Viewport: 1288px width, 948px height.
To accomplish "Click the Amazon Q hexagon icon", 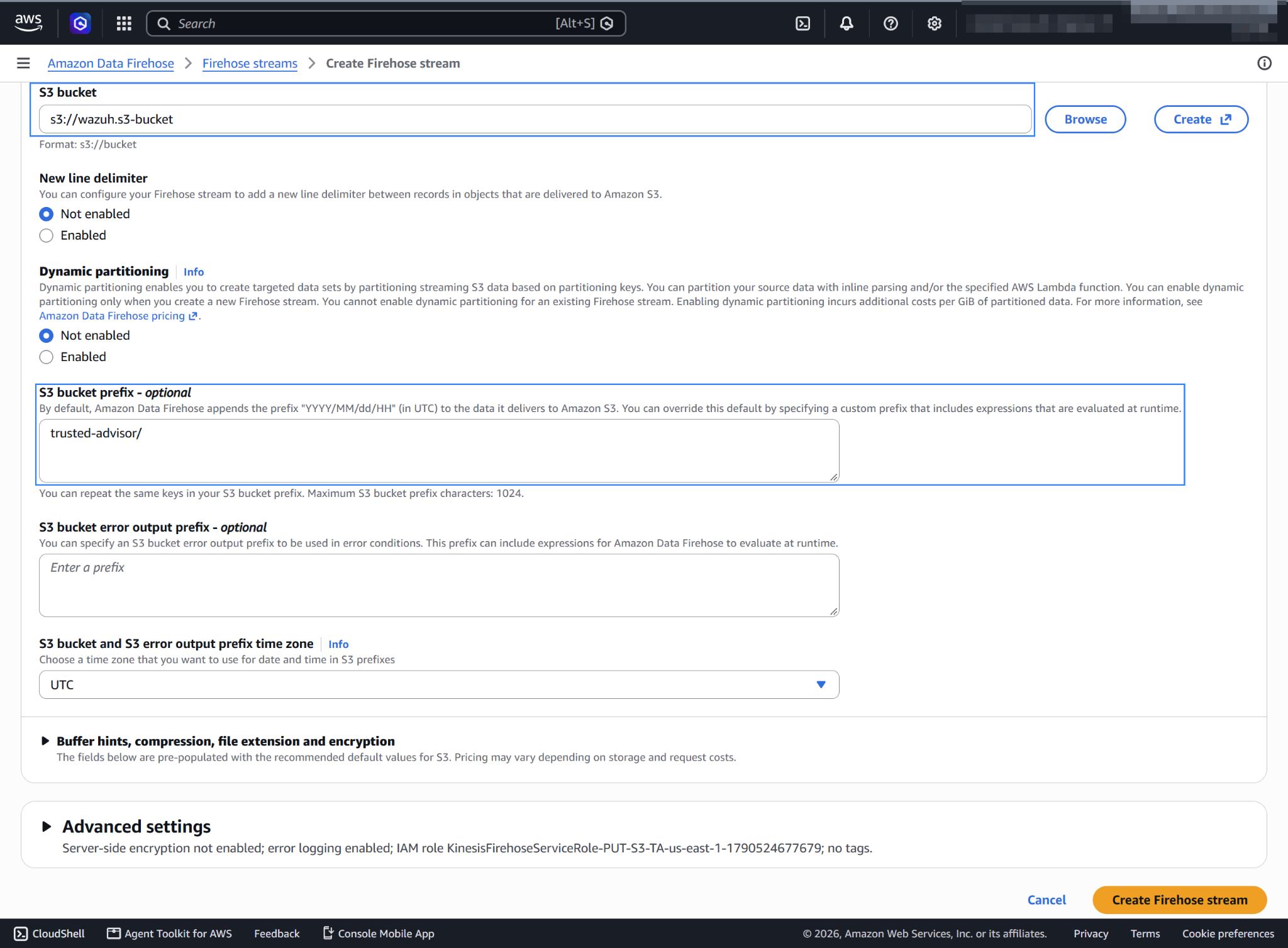I will click(x=80, y=23).
